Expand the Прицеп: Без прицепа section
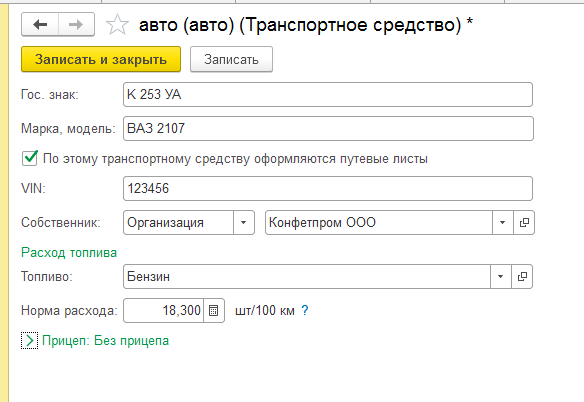The height and width of the screenshot is (402, 584). tap(29, 341)
